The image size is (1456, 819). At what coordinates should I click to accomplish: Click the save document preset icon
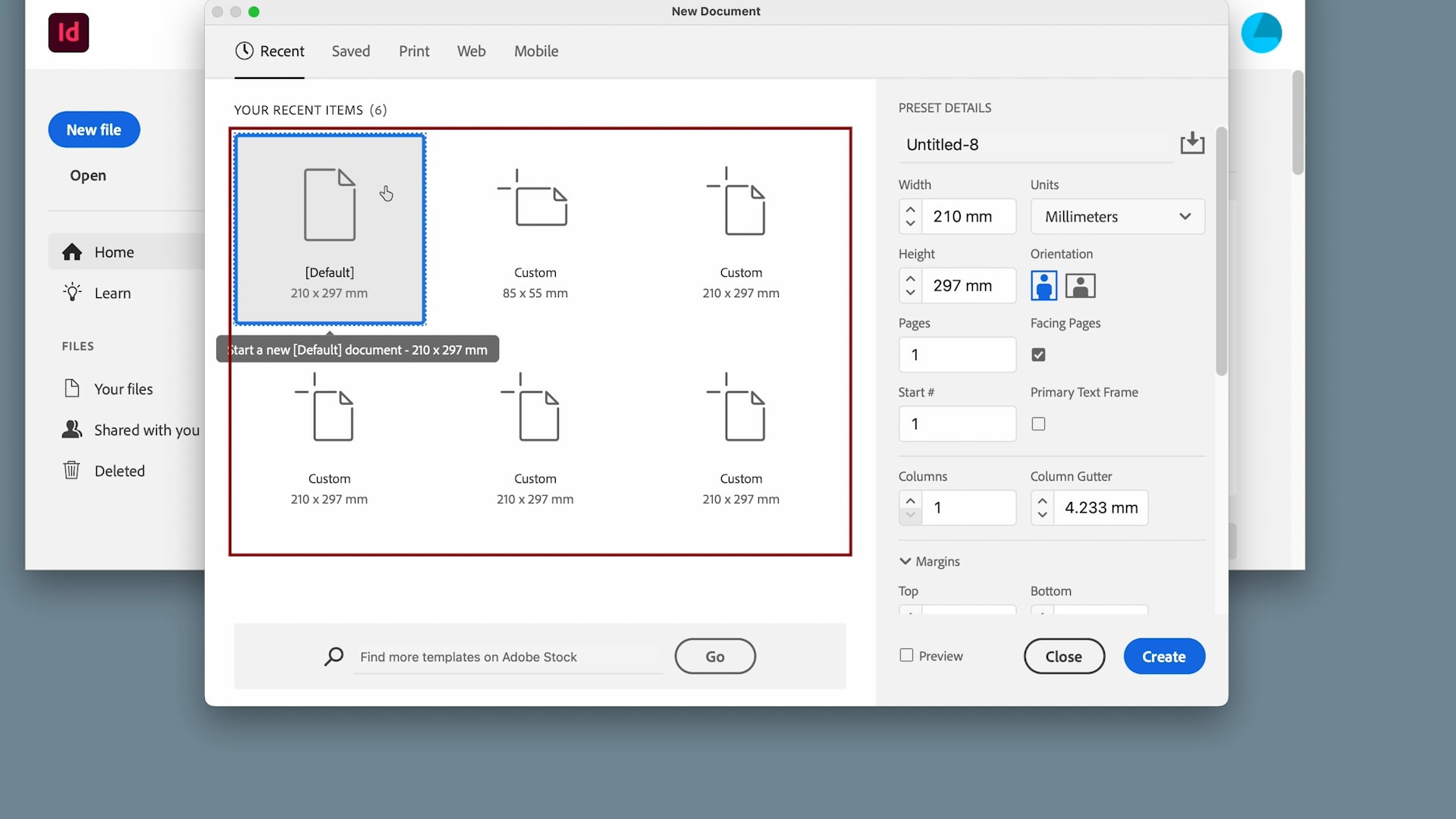1192,143
